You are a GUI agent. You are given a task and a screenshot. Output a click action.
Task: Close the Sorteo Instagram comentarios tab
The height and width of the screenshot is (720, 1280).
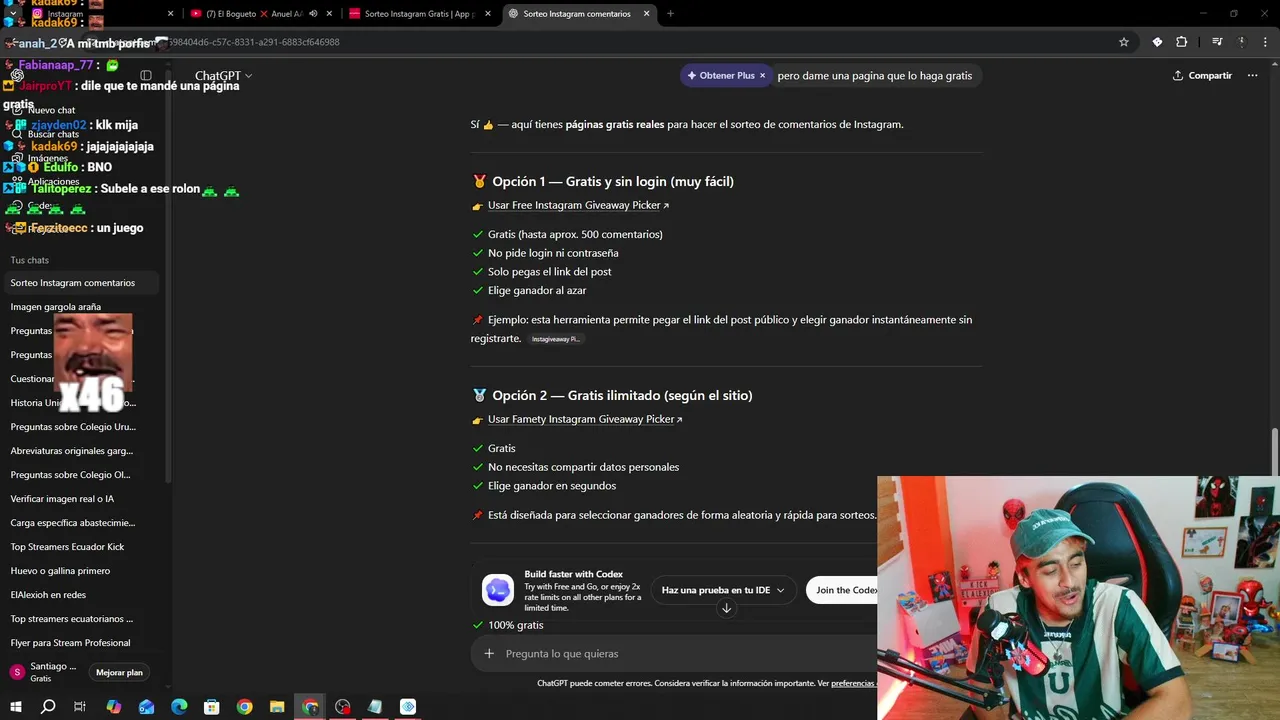pos(646,14)
